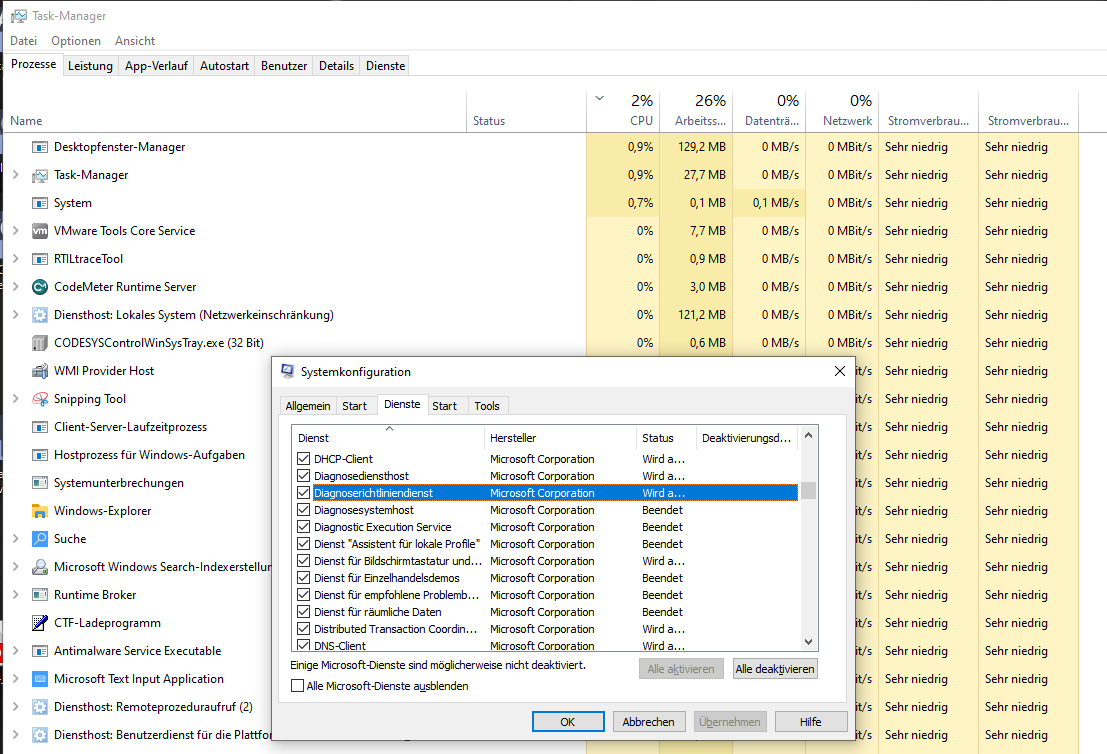
Task: Click the Diensthost Remoteprozeduraufruf gear icon
Action: point(40,707)
